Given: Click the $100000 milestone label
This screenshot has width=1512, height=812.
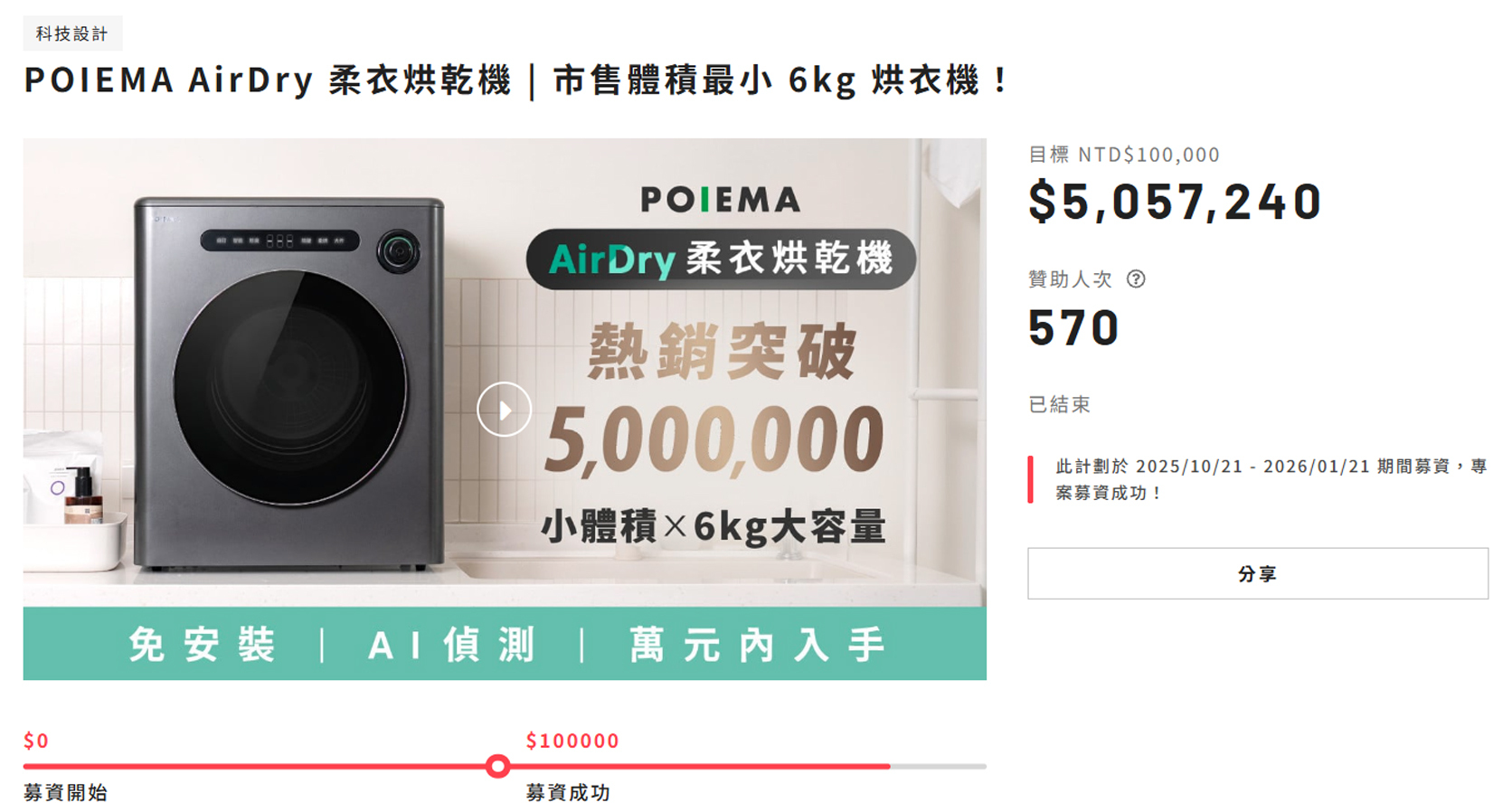Looking at the screenshot, I should click(x=572, y=741).
